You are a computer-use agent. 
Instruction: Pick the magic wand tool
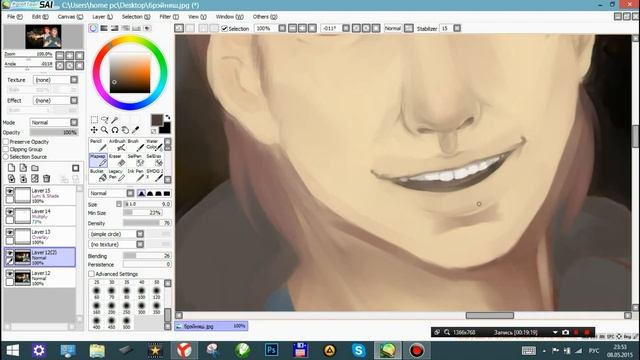tap(115, 120)
